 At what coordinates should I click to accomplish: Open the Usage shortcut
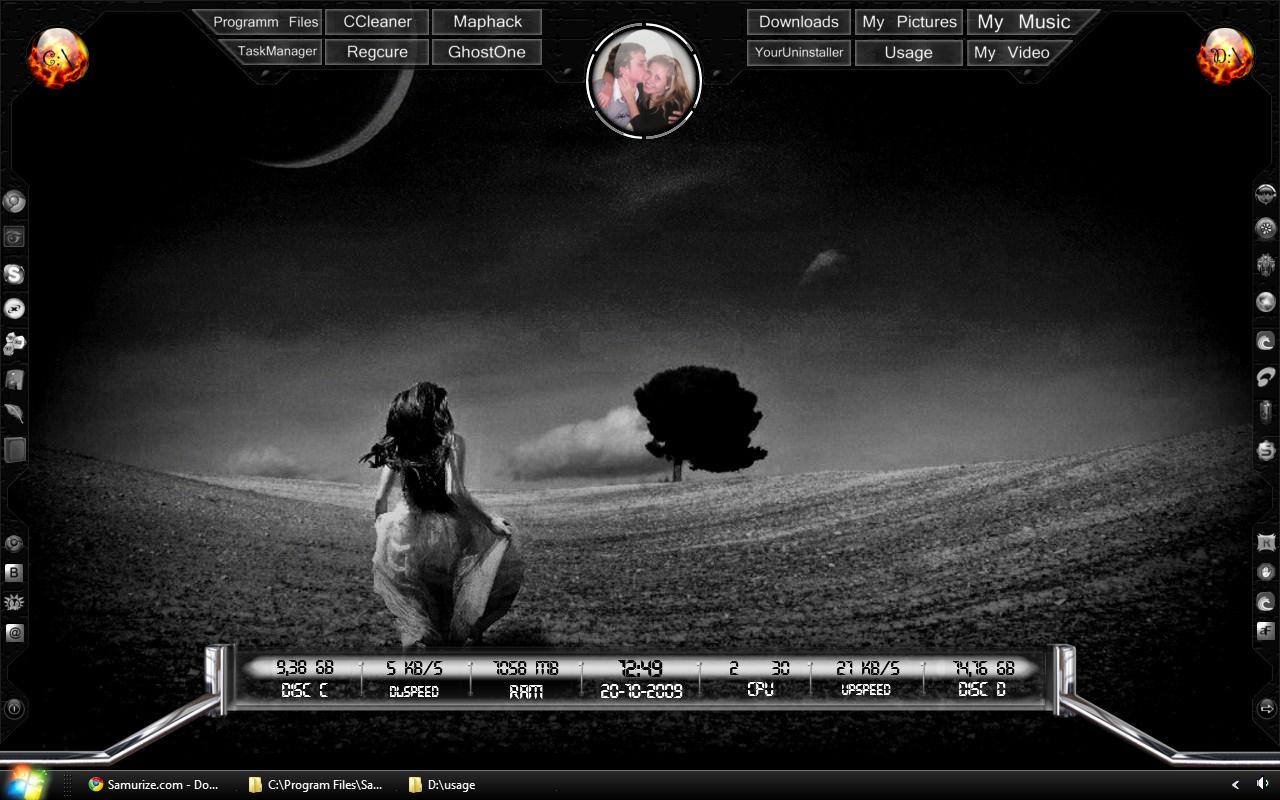tap(909, 52)
